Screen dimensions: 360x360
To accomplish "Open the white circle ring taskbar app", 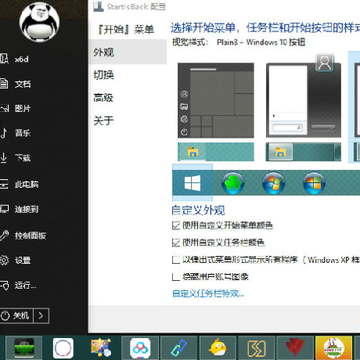I will pos(63,348).
